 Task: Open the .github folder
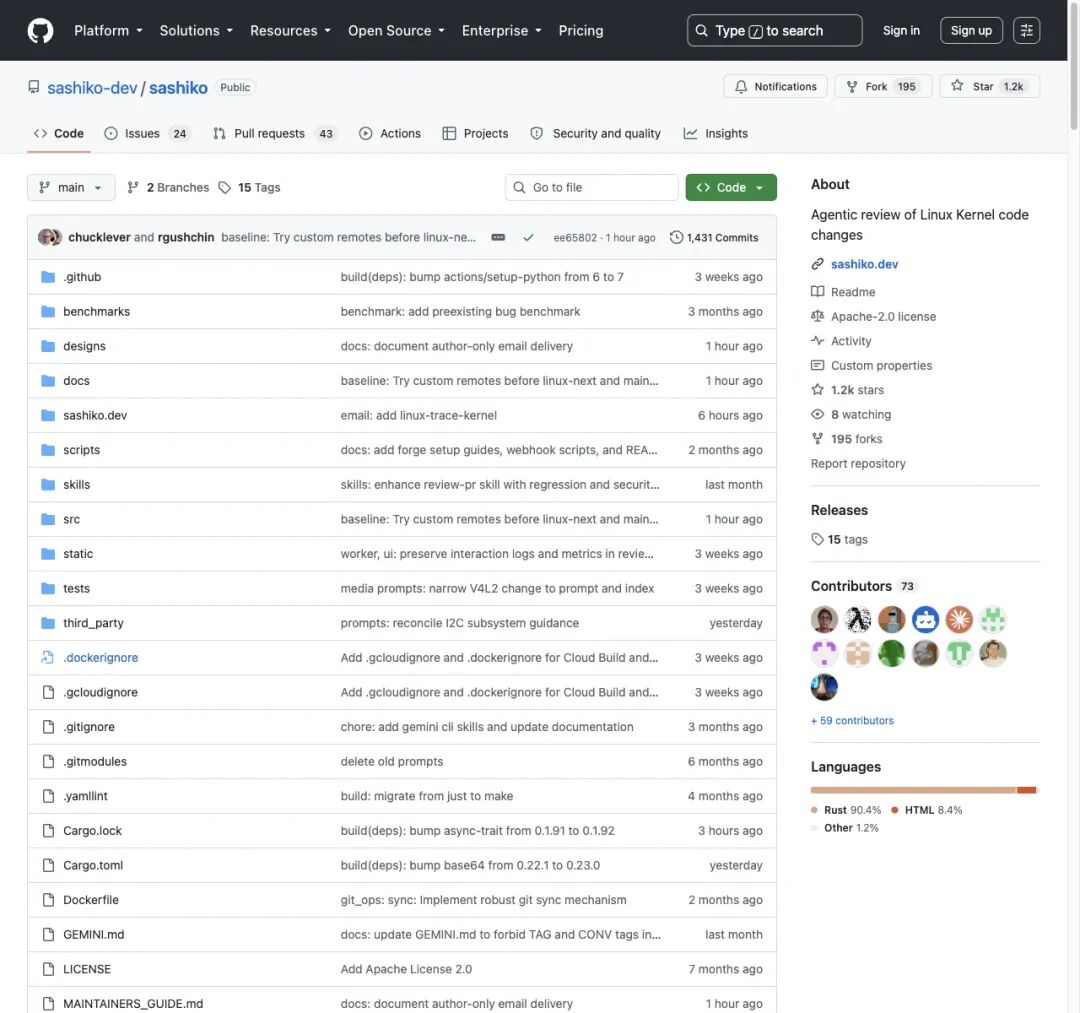[x=82, y=277]
